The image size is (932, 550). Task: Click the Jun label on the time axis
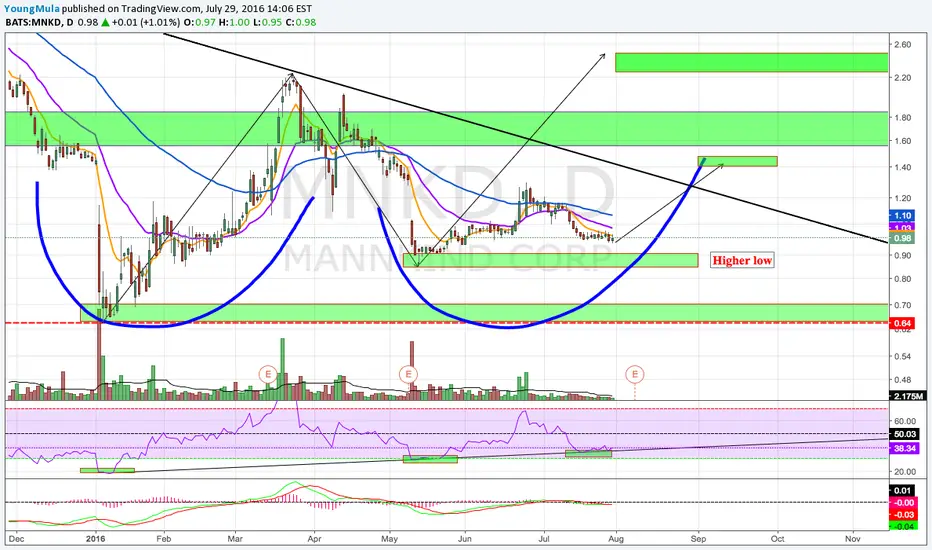coord(465,539)
